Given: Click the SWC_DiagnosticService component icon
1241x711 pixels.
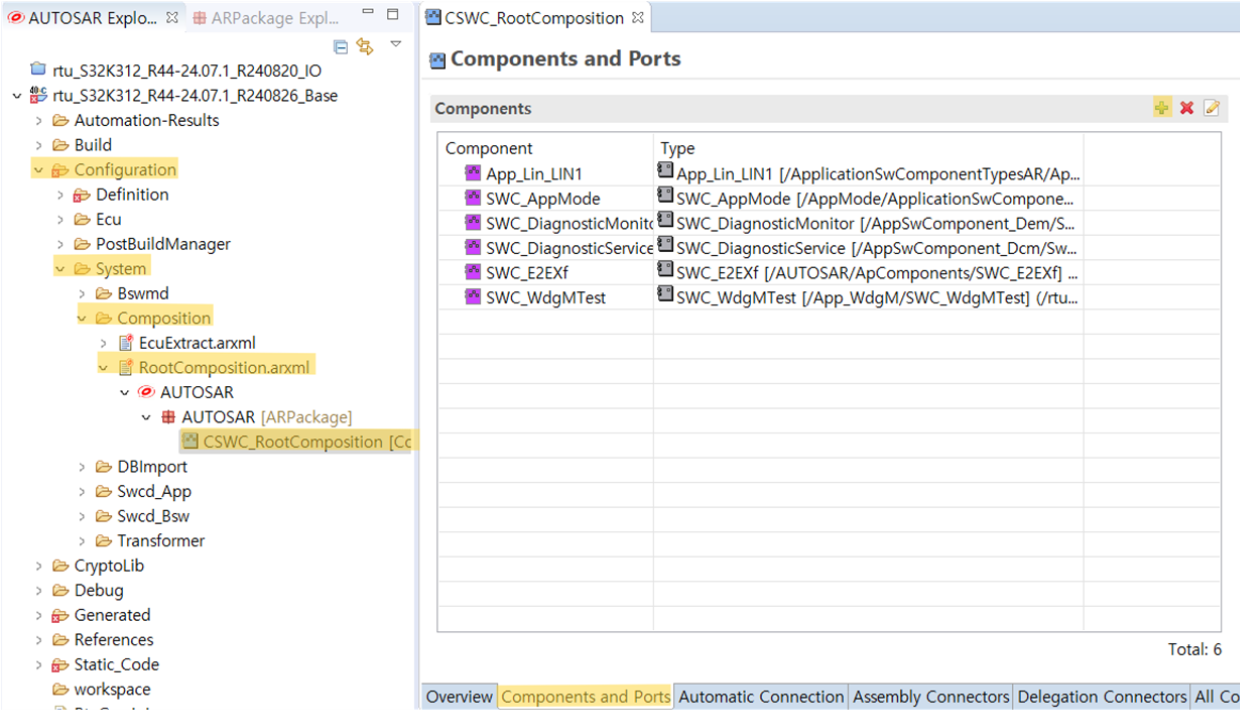Looking at the screenshot, I should point(473,247).
